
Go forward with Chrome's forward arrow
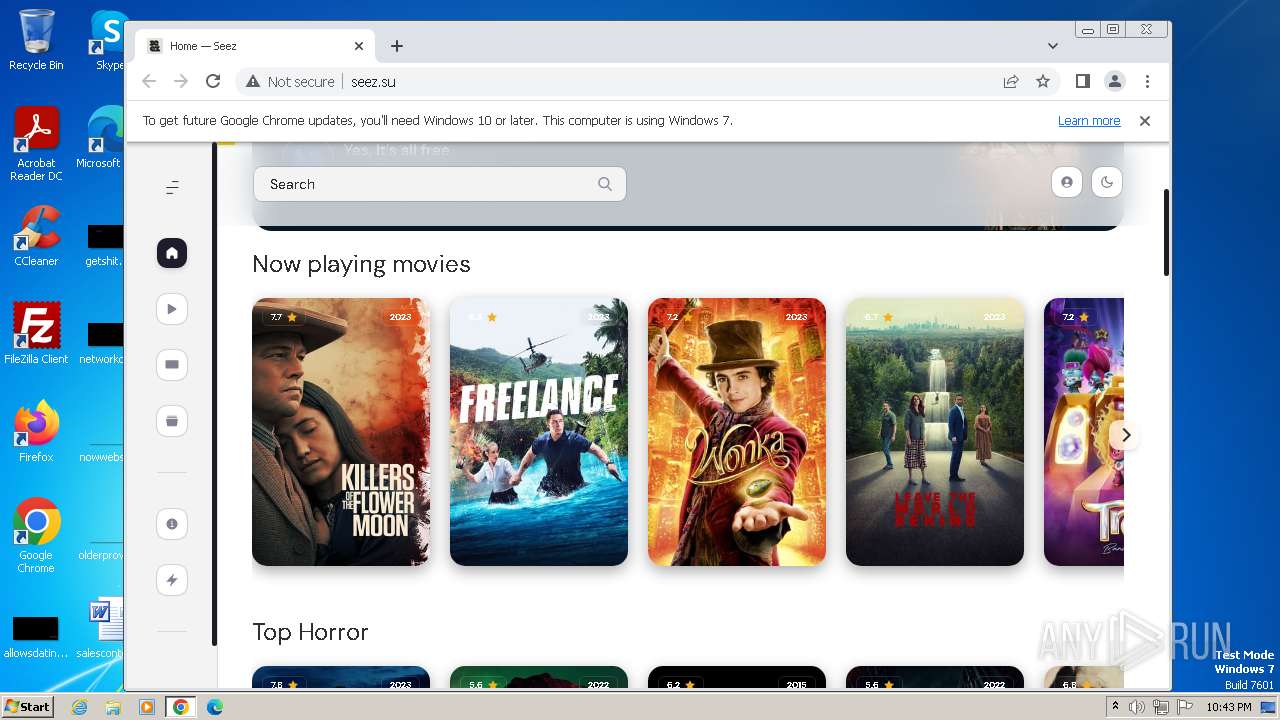click(181, 82)
